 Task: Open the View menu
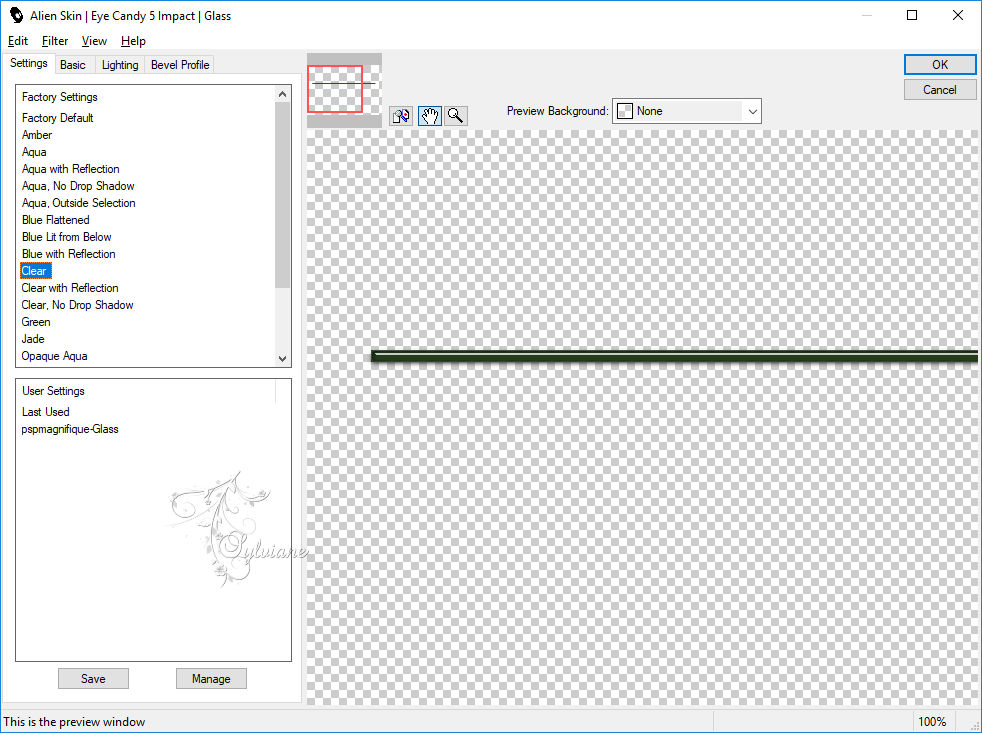pos(94,41)
